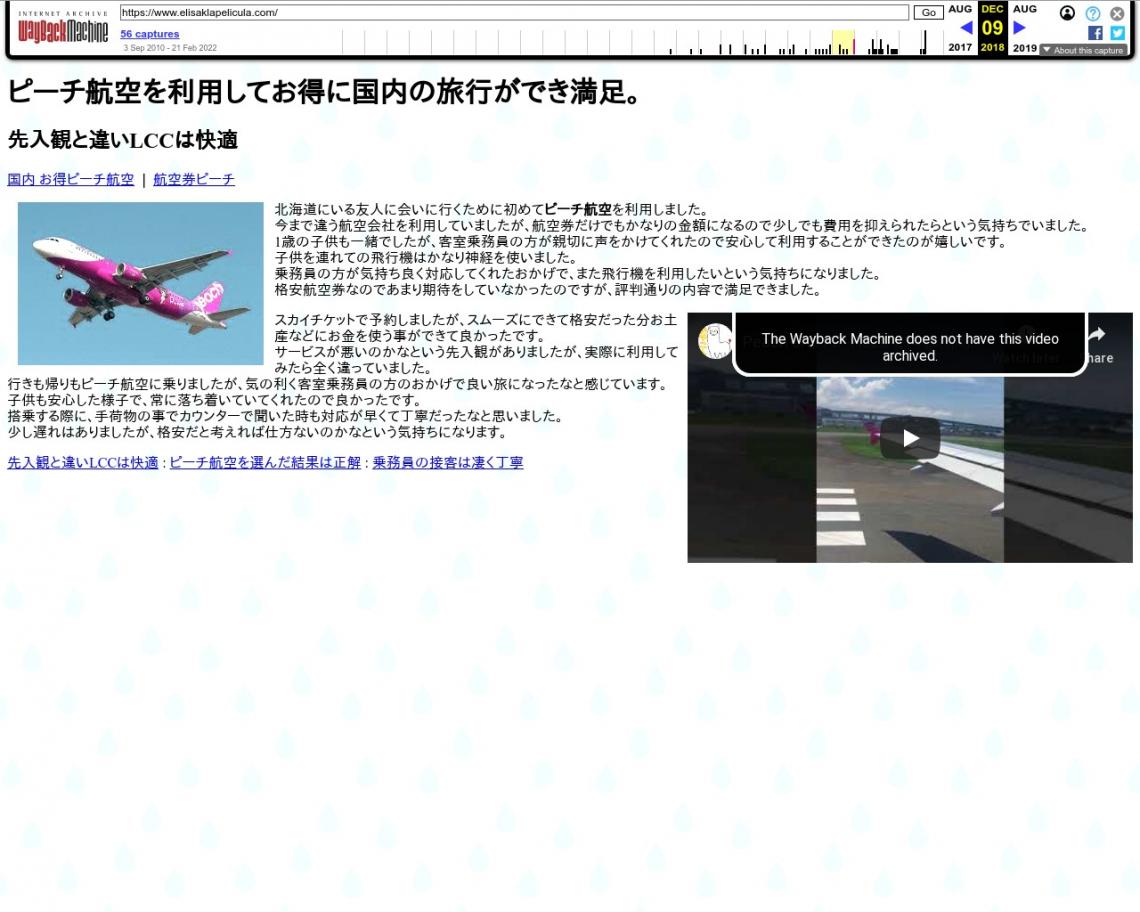
Task: Open the user account icon
Action: tap(1067, 13)
